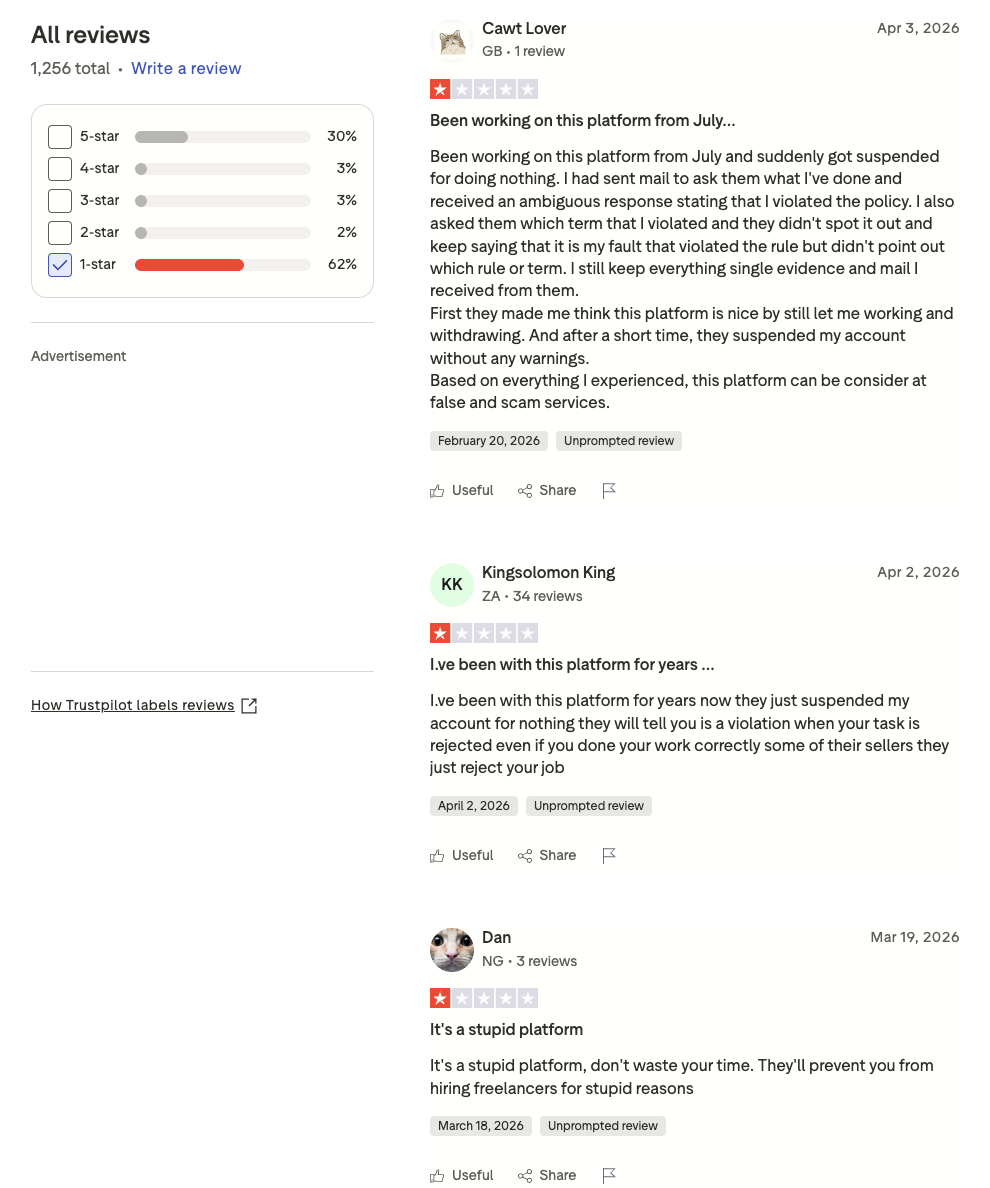Open the Write a review link
The image size is (990, 1188).
tap(186, 68)
